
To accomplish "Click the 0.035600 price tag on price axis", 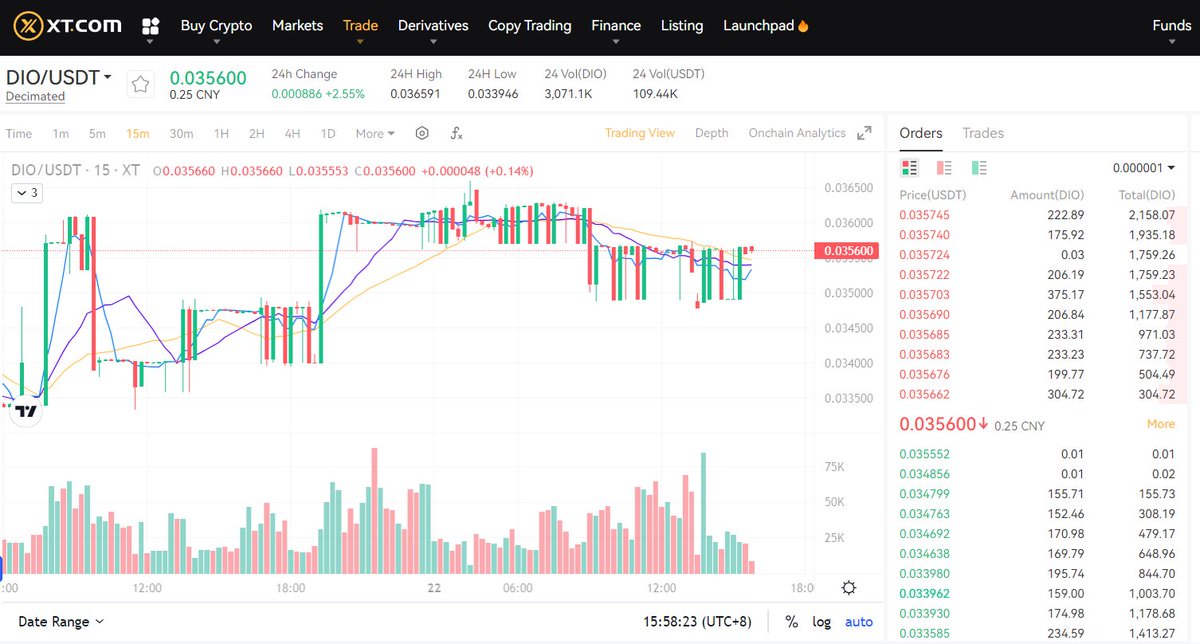I will [847, 252].
